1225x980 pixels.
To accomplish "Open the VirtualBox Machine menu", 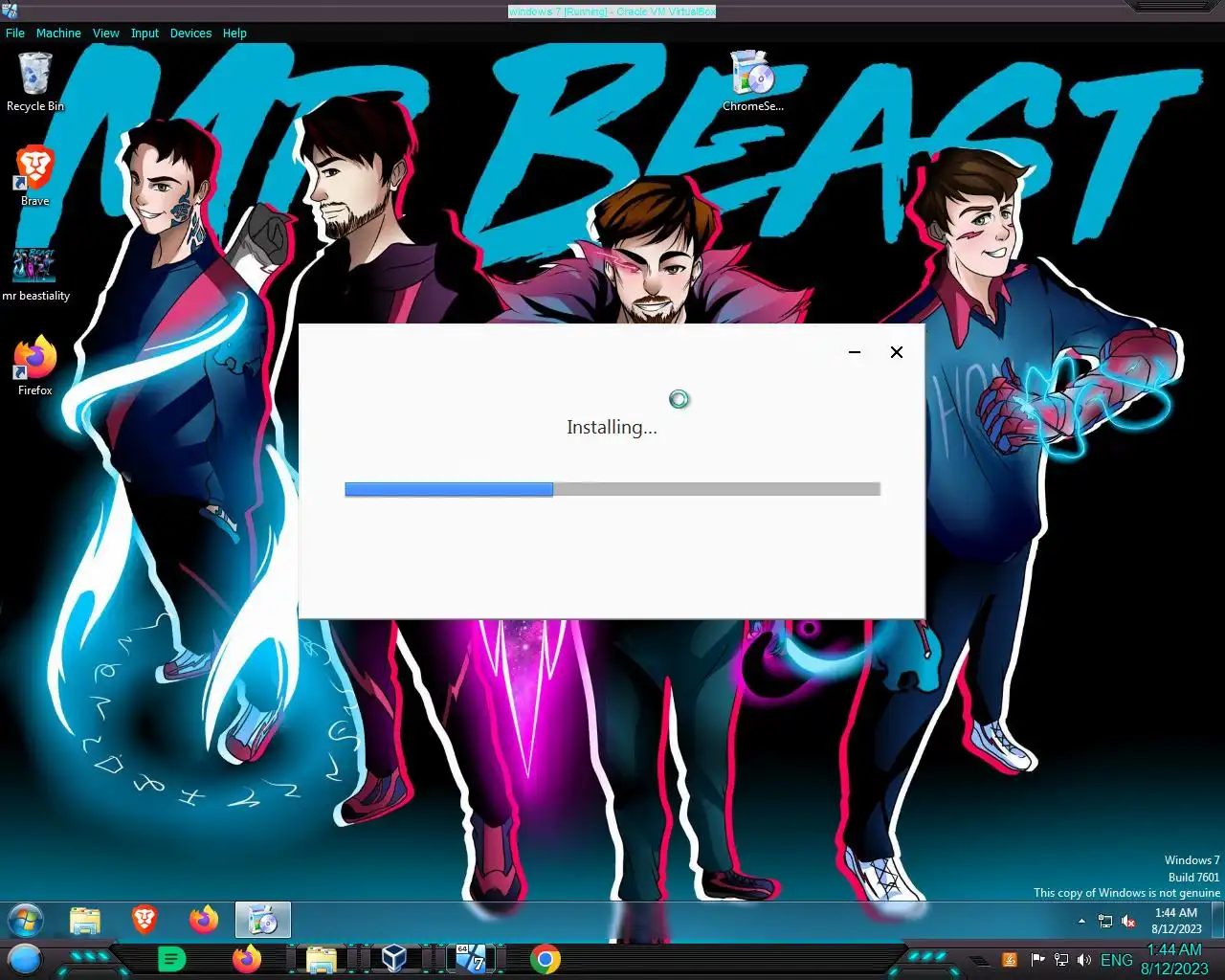I will 58,33.
